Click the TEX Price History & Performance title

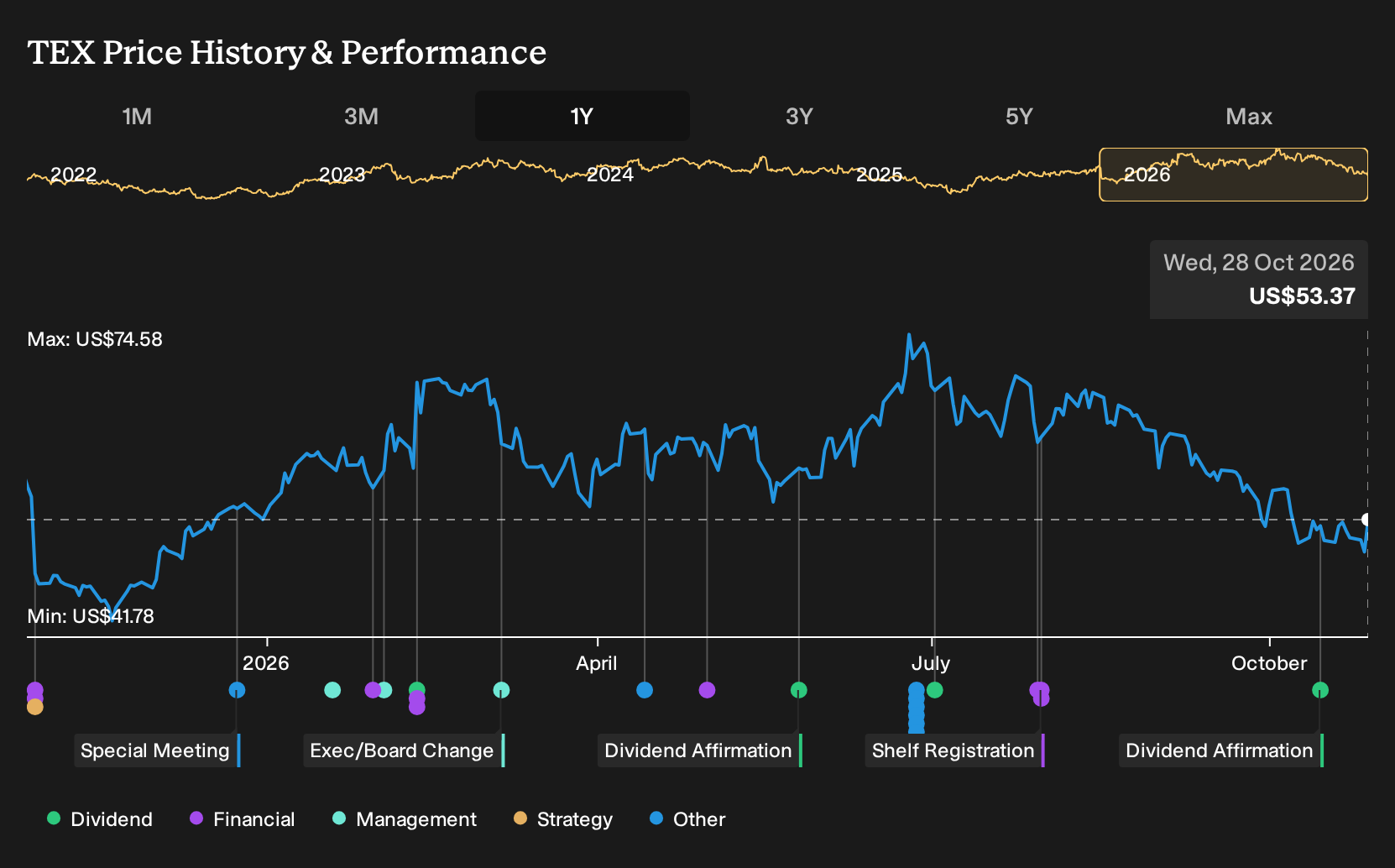coord(287,52)
